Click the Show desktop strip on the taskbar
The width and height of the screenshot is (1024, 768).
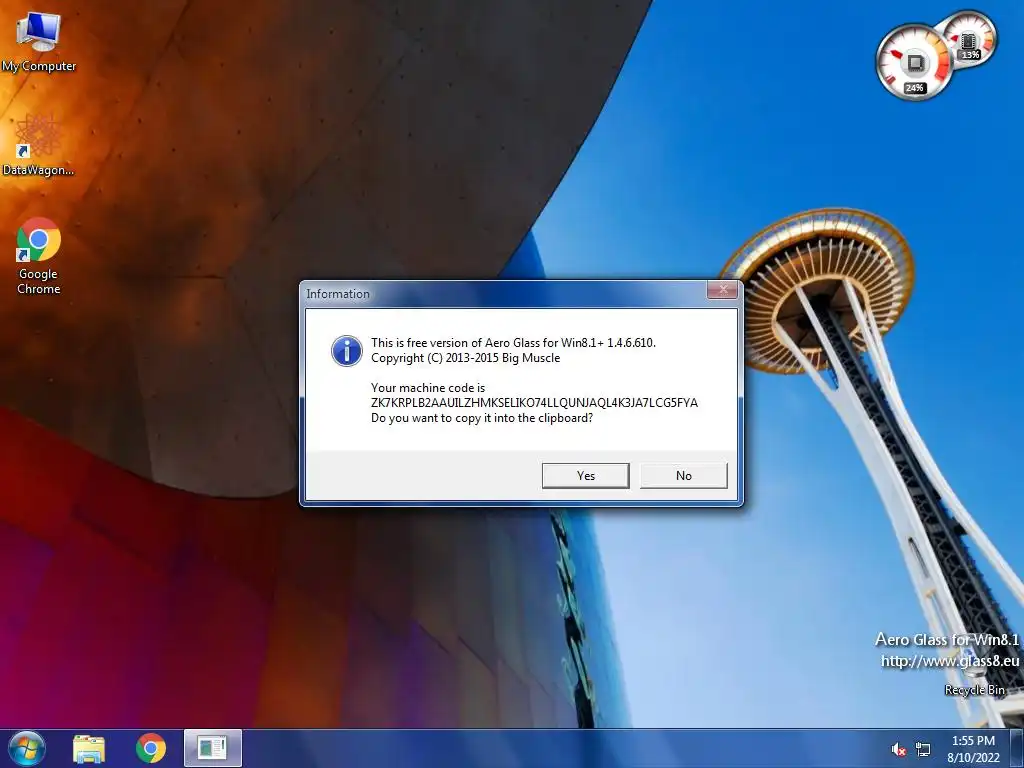(x=1016, y=748)
